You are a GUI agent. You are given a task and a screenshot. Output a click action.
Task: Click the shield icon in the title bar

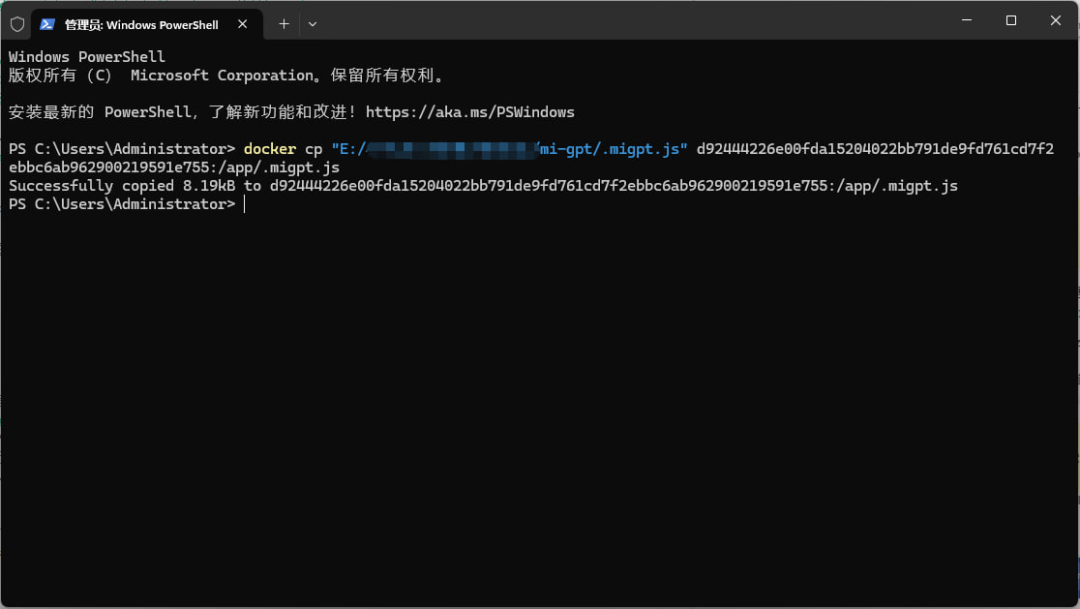click(17, 24)
